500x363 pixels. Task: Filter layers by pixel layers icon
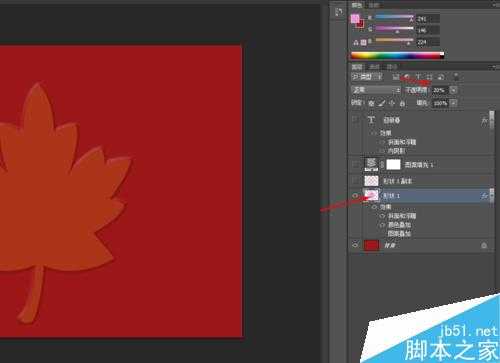[x=396, y=77]
